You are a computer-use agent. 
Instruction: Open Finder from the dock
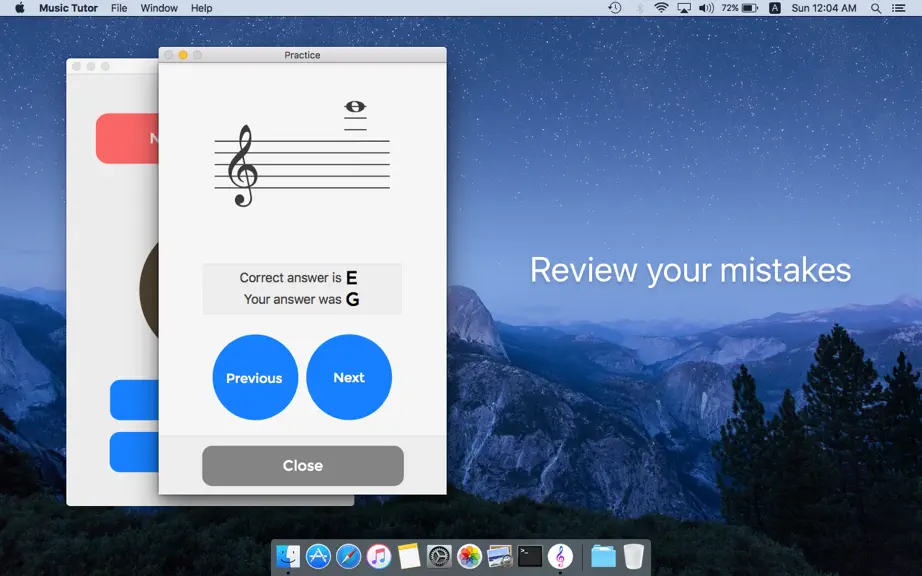coord(288,556)
